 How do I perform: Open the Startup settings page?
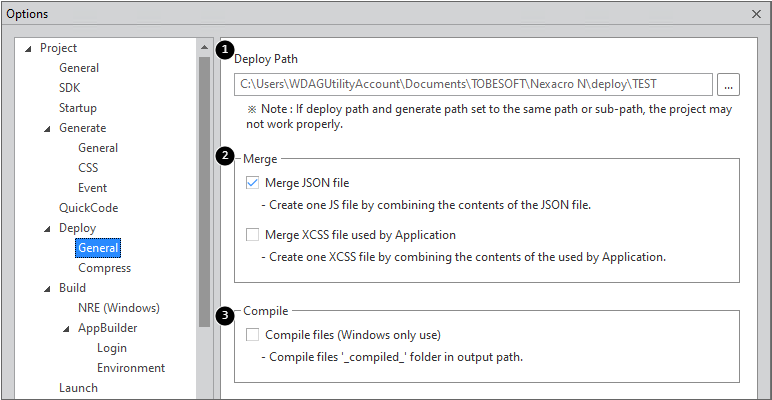[78, 108]
